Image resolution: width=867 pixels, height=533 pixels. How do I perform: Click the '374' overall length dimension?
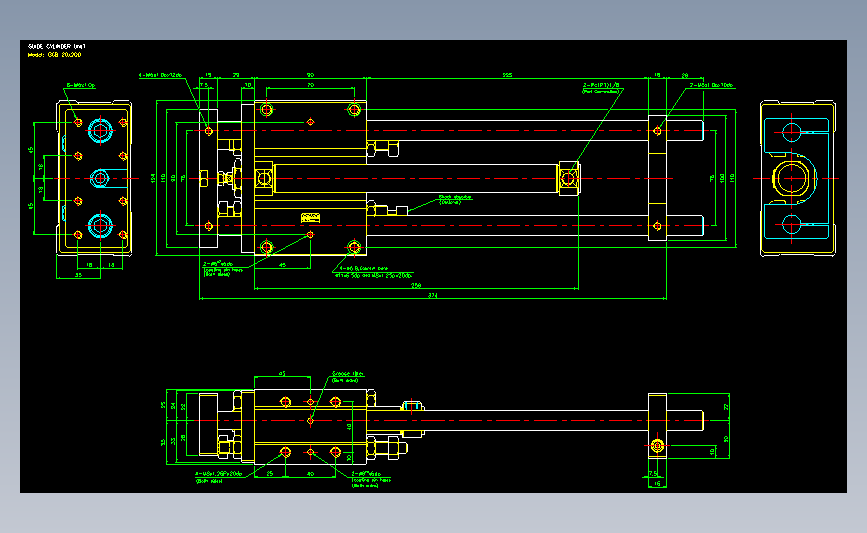tap(432, 295)
